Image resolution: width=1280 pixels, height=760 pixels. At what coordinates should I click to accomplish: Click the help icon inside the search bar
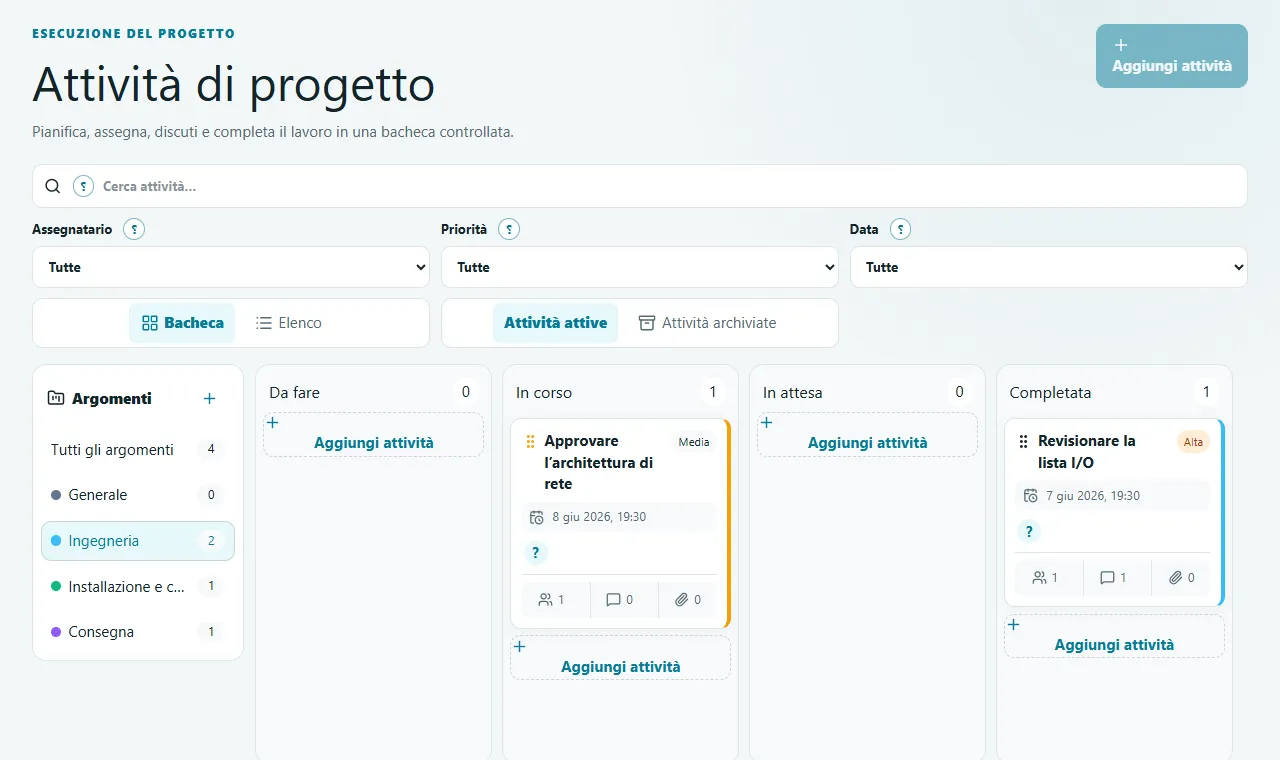click(84, 186)
